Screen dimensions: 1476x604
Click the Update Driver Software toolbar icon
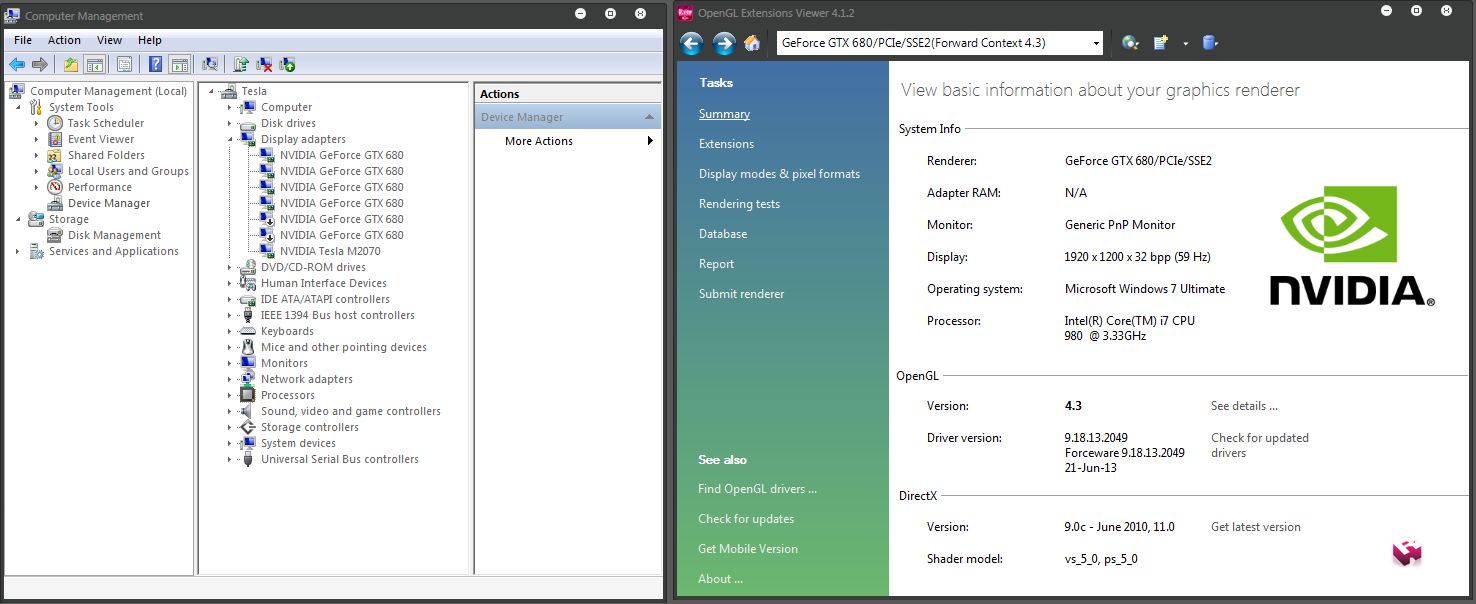pyautogui.click(x=241, y=64)
